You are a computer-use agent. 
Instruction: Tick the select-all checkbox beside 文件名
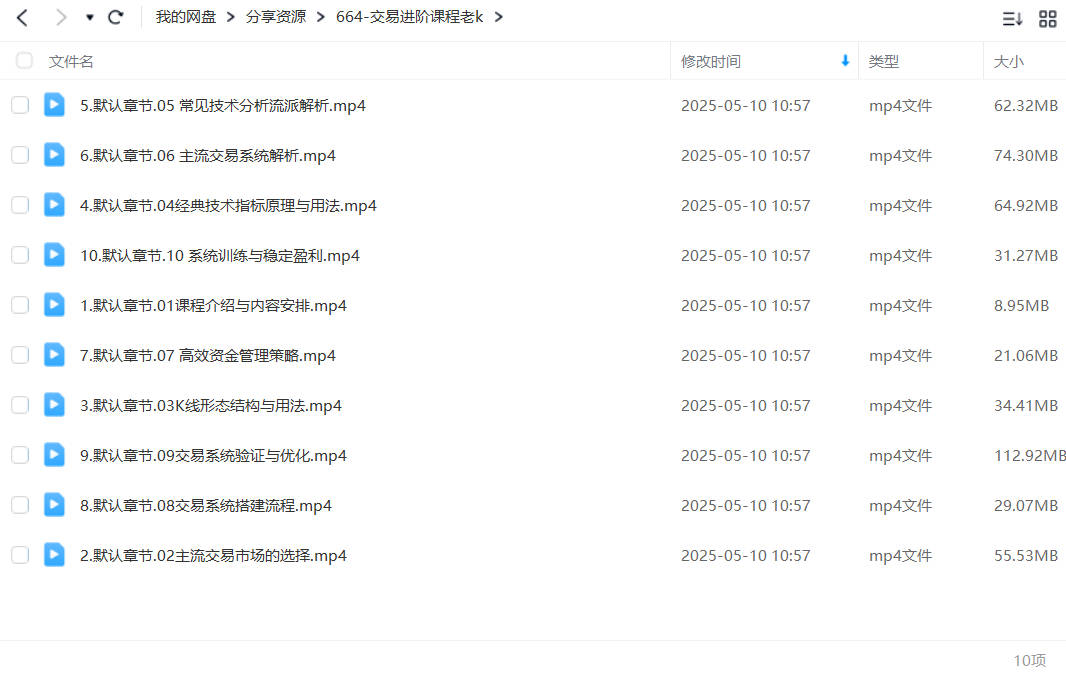[x=24, y=61]
